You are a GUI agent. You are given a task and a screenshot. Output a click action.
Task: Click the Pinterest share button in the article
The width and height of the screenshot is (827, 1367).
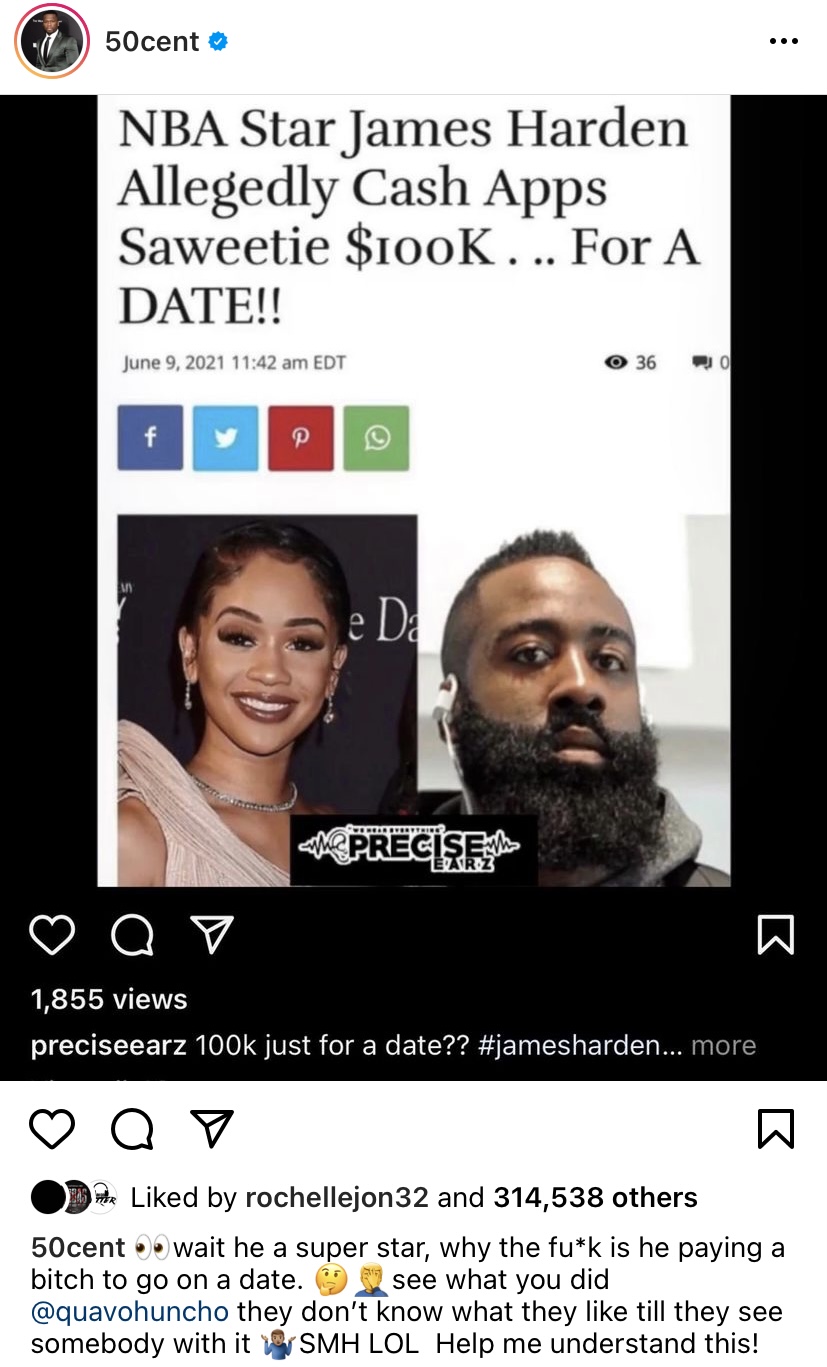tap(301, 438)
